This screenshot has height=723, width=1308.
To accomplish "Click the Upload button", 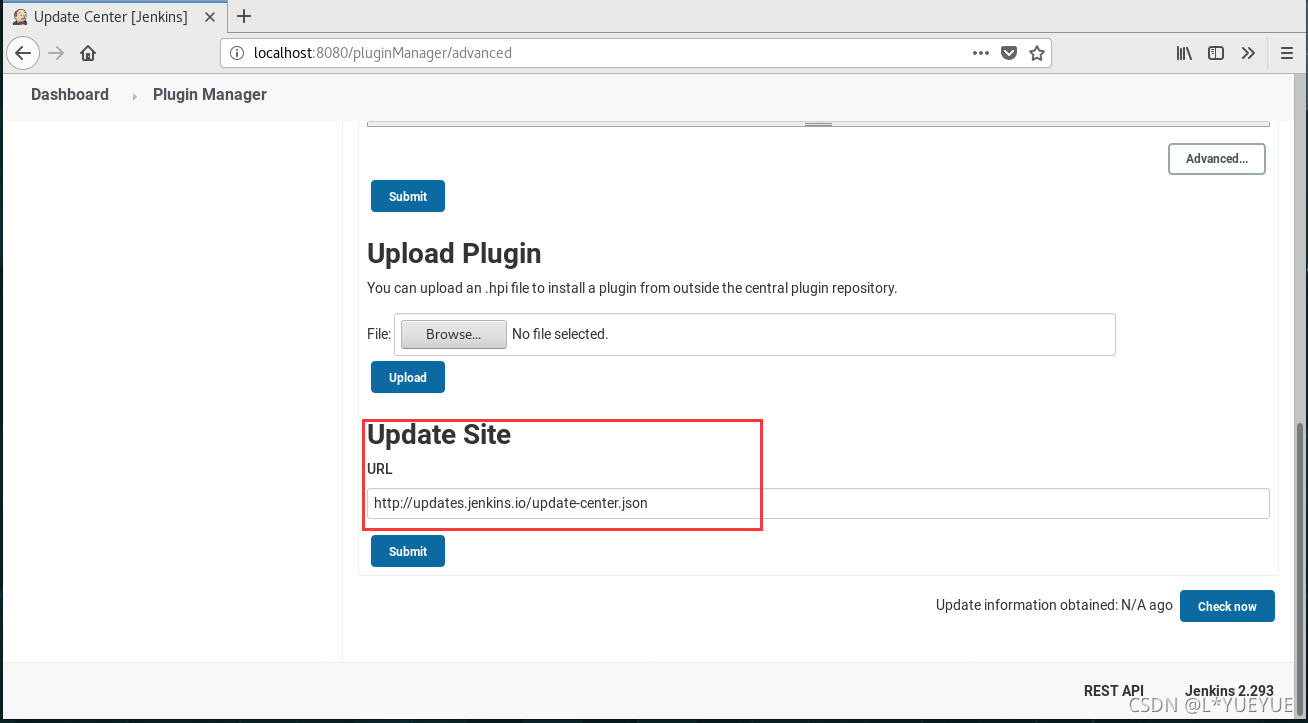I will tap(408, 377).
